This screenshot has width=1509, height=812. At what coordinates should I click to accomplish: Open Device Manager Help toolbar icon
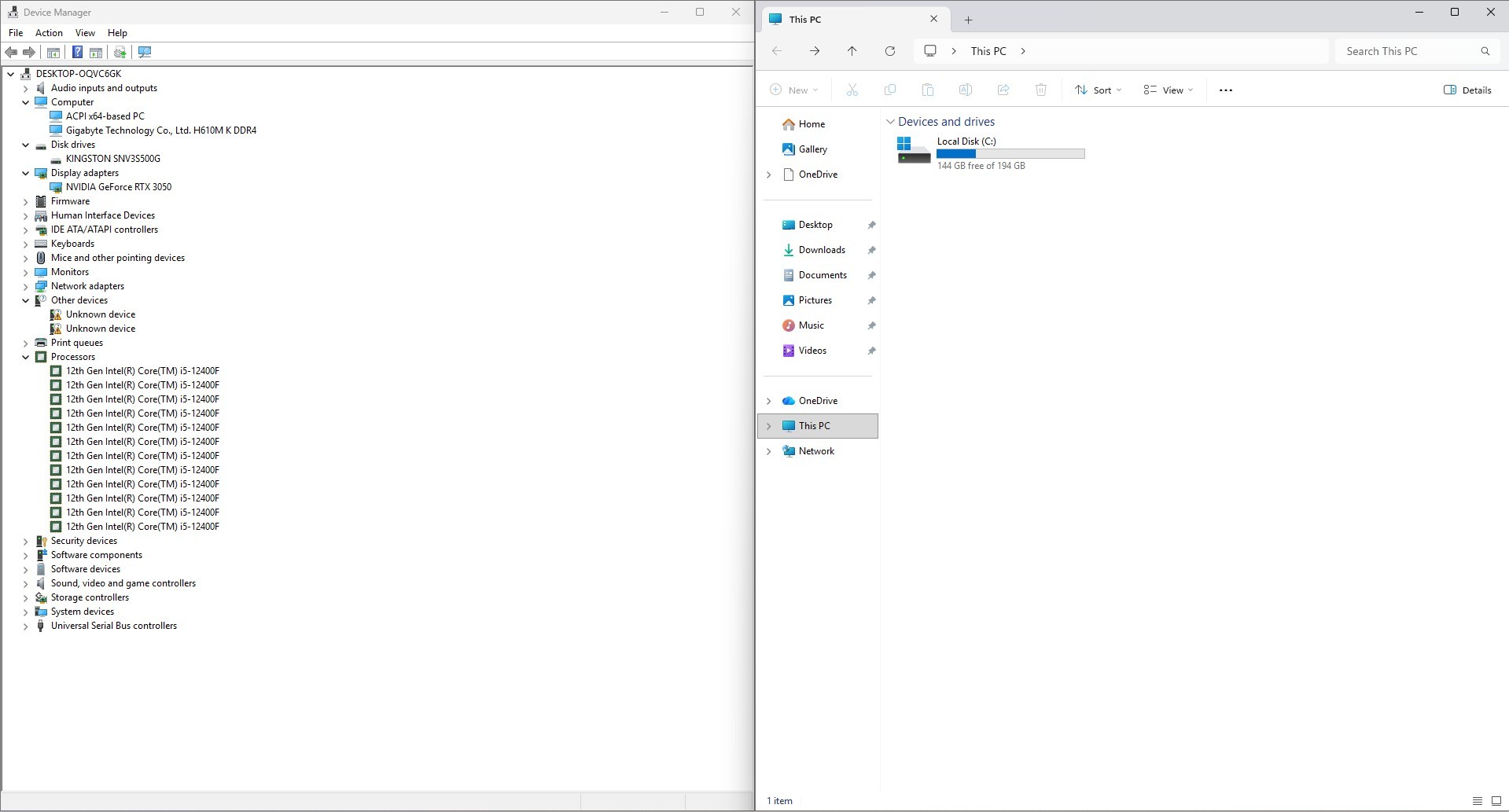(77, 52)
